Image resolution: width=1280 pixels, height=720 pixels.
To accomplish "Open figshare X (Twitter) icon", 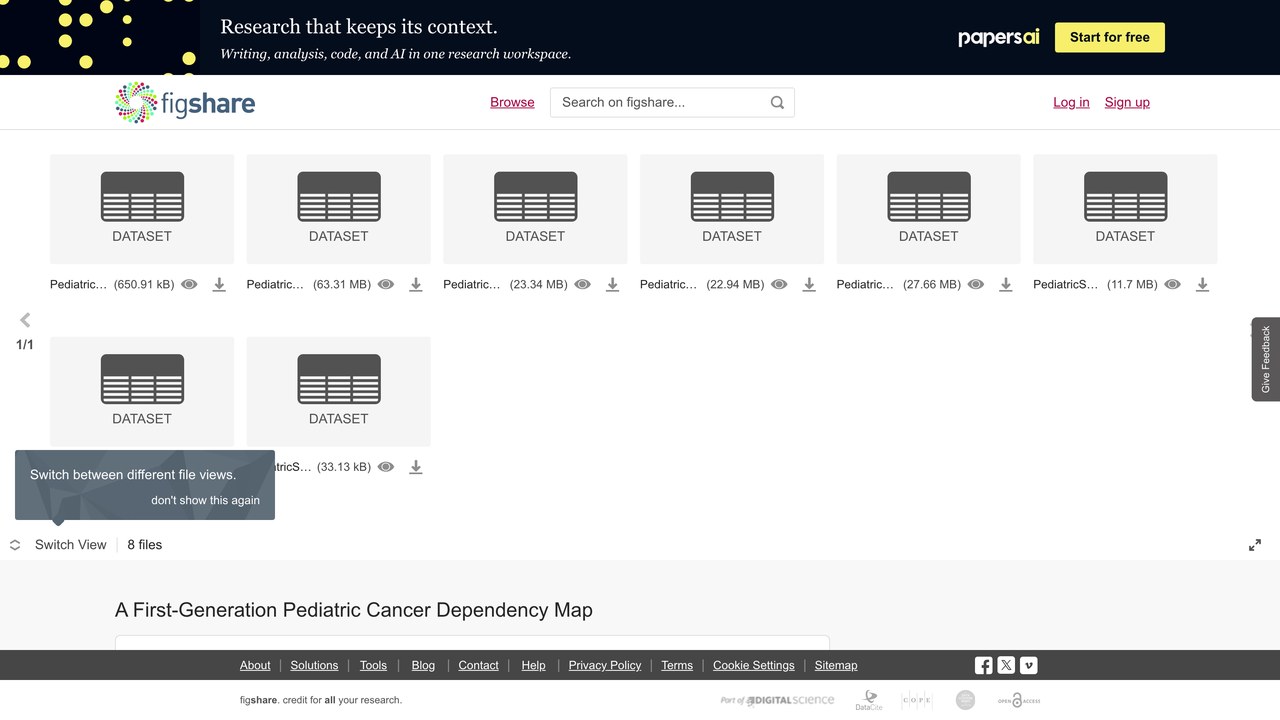I will (x=1006, y=665).
